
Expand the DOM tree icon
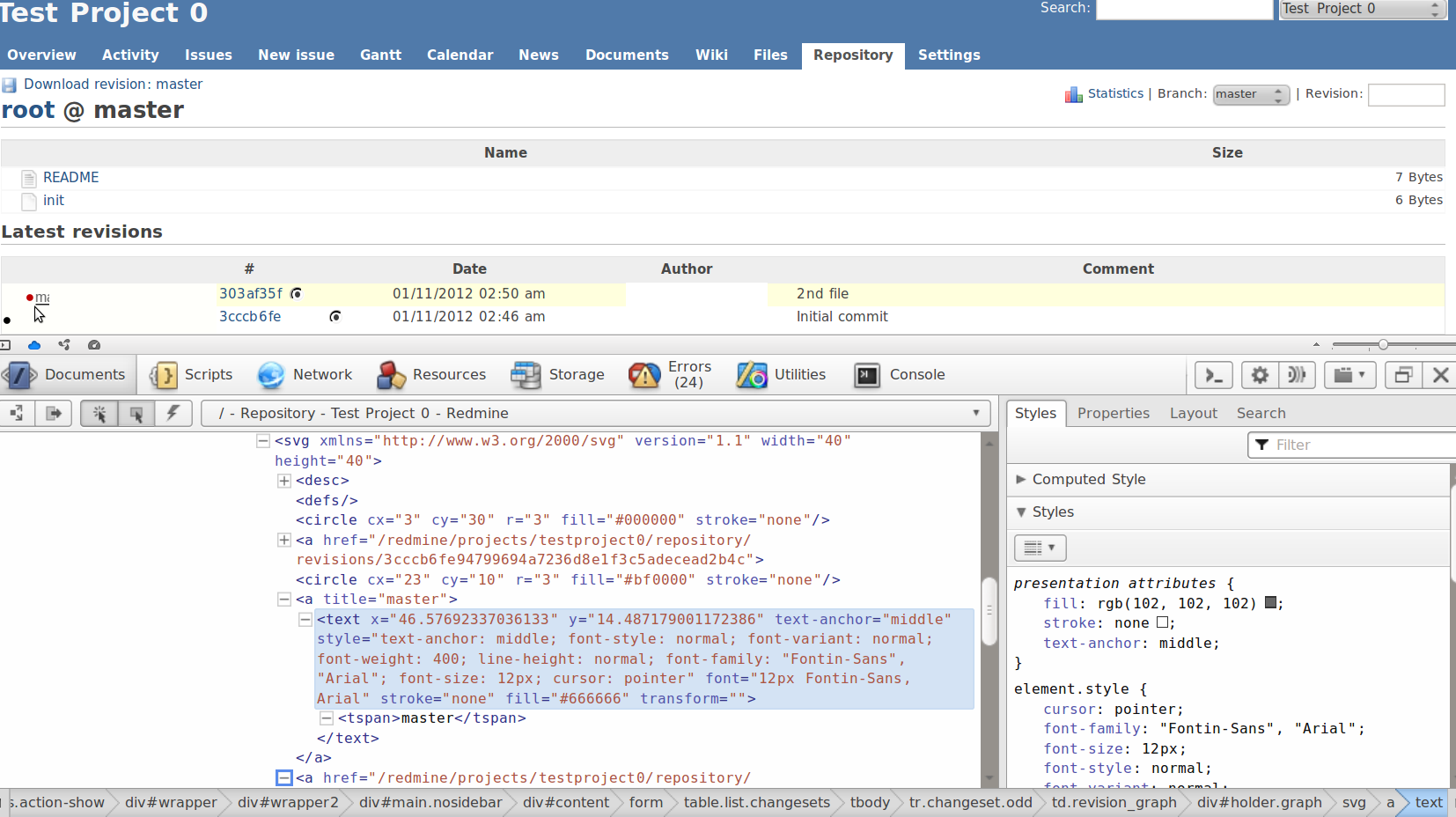click(17, 413)
